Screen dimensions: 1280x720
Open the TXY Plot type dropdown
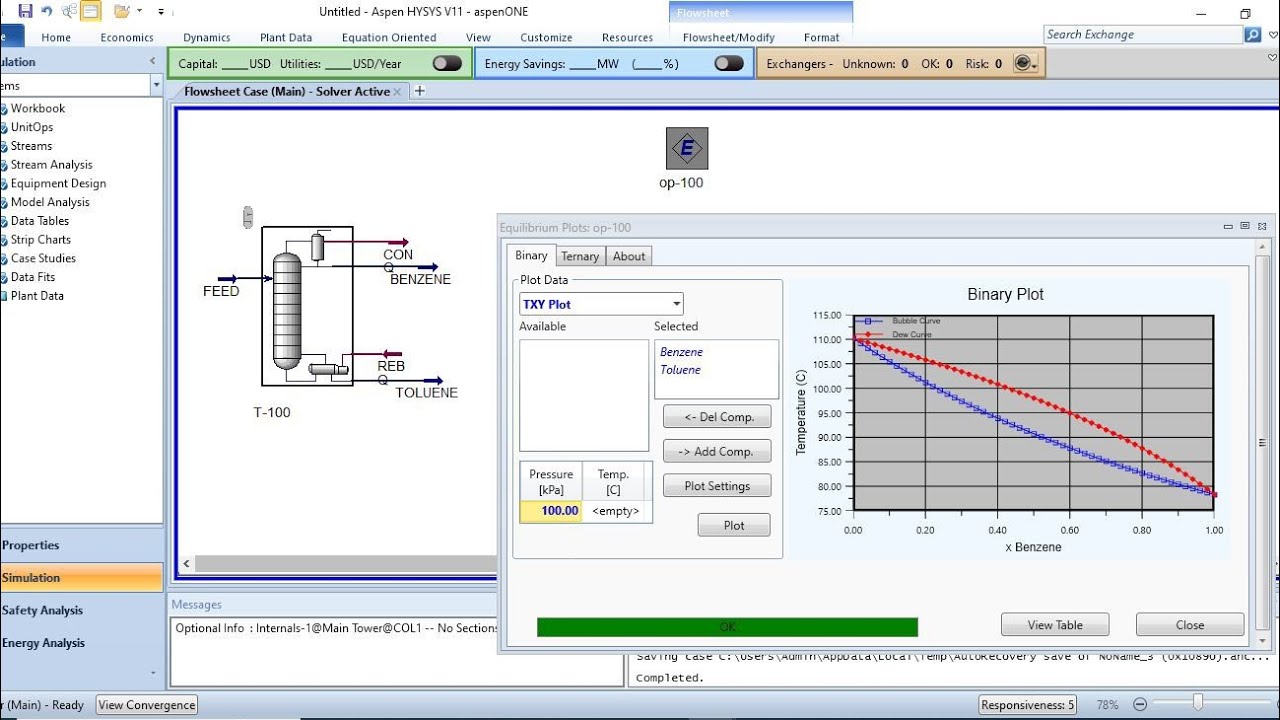tap(676, 304)
